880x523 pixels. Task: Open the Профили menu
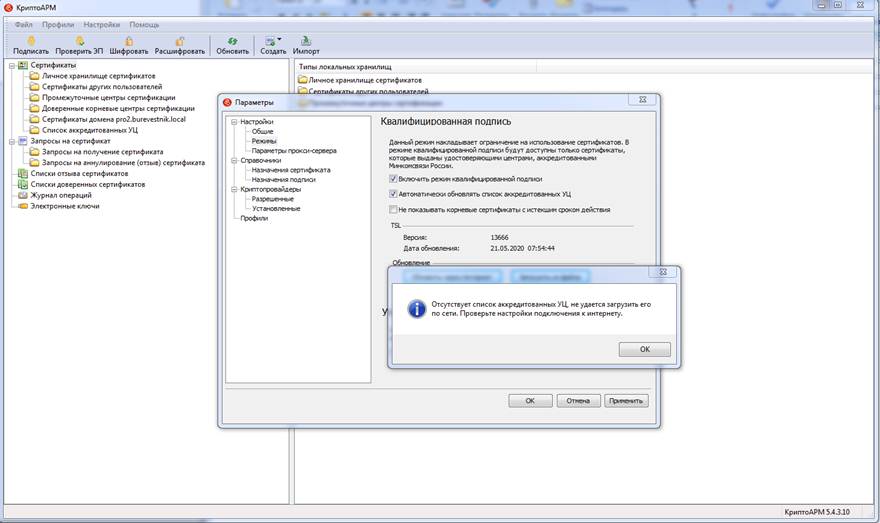(x=58, y=25)
